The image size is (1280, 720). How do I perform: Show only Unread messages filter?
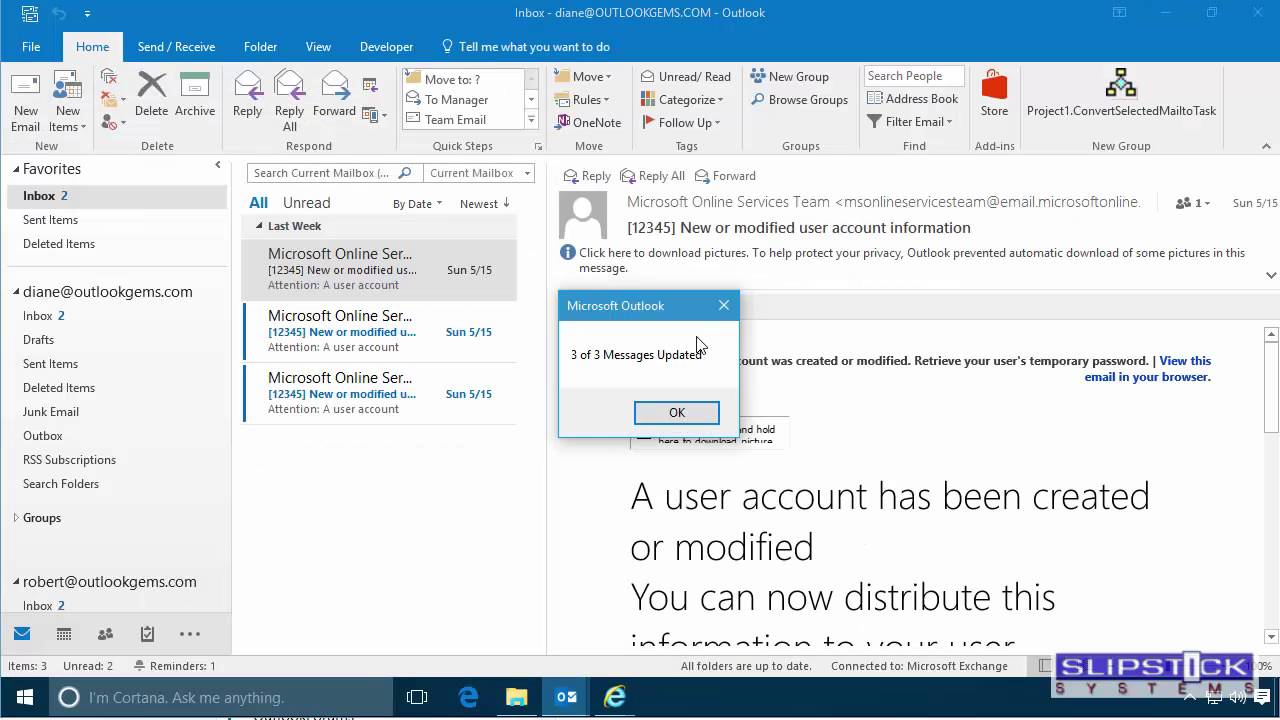tap(306, 202)
